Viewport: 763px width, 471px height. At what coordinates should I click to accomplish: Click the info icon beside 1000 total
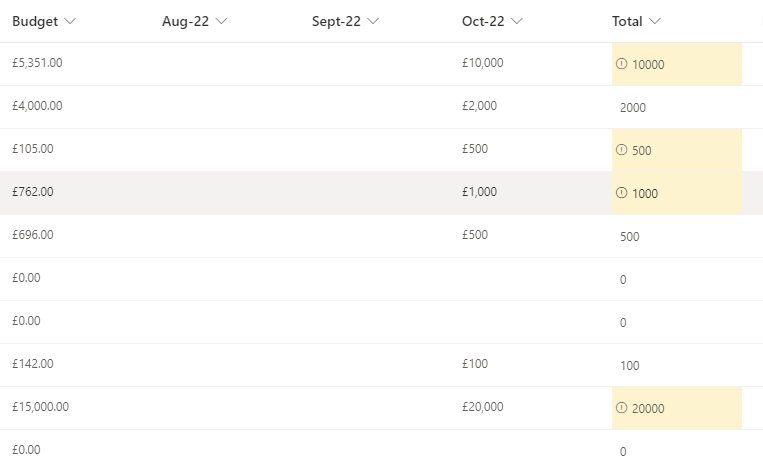coord(621,193)
